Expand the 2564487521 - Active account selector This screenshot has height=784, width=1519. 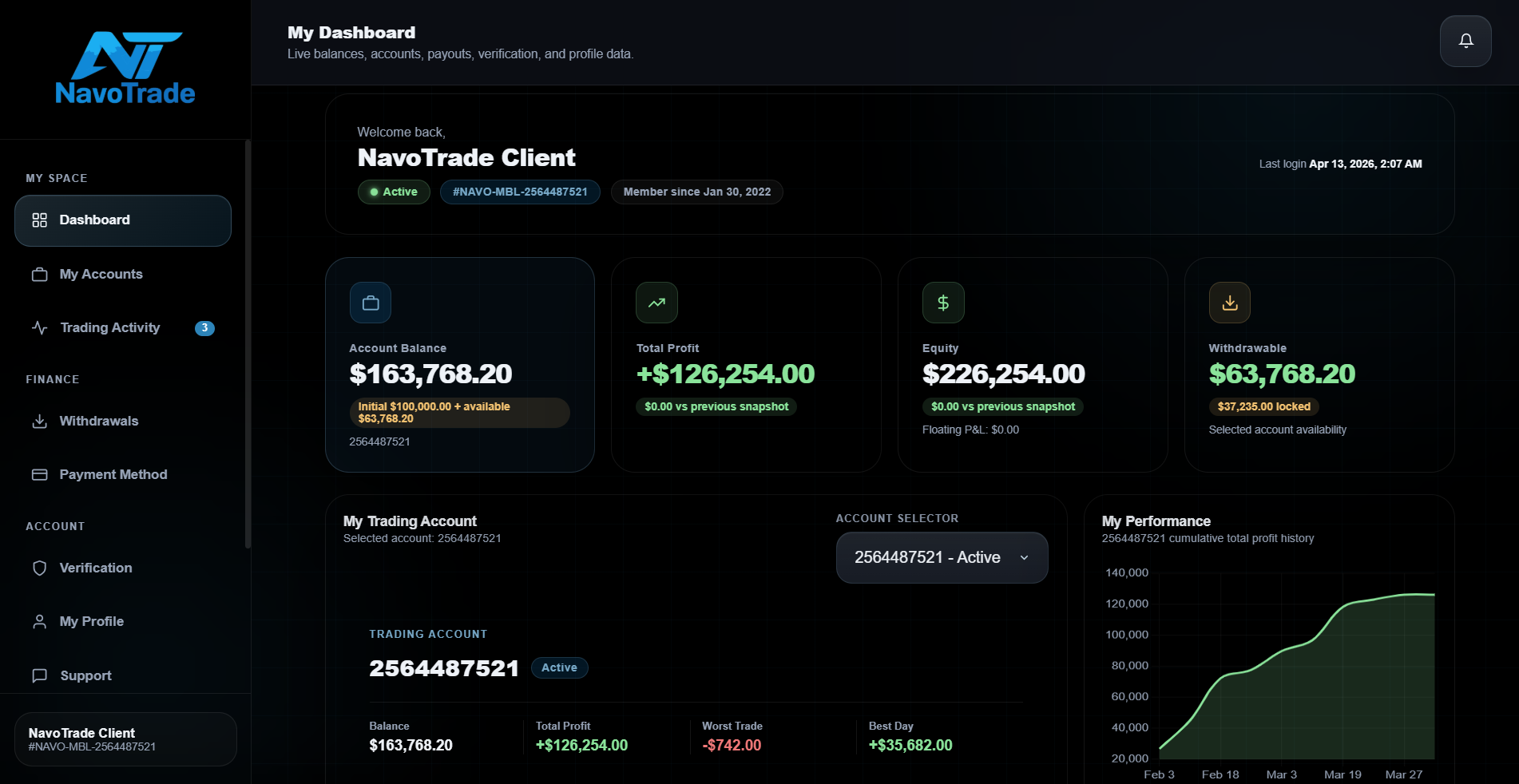point(942,557)
